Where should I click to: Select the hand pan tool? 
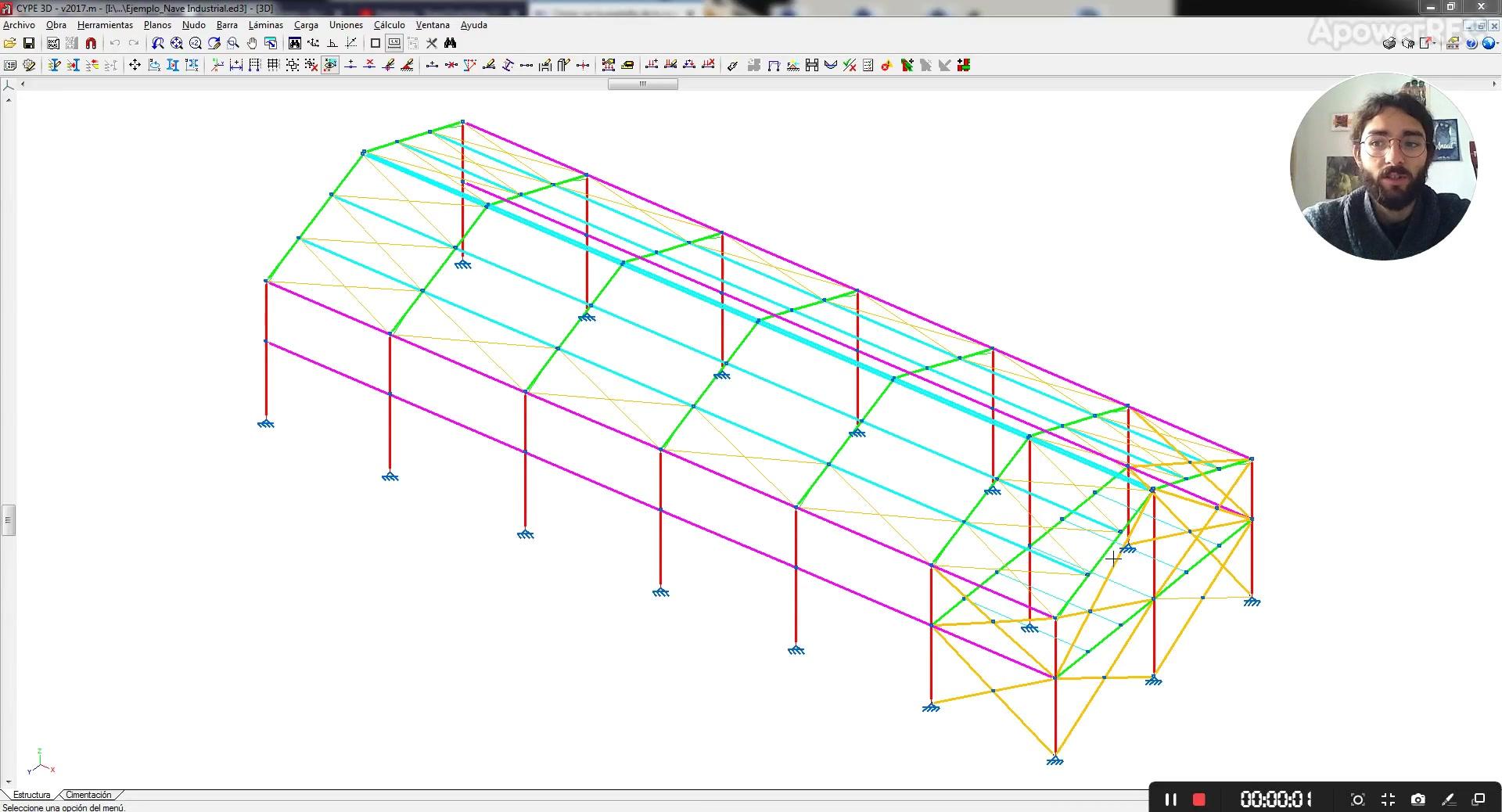tap(252, 44)
